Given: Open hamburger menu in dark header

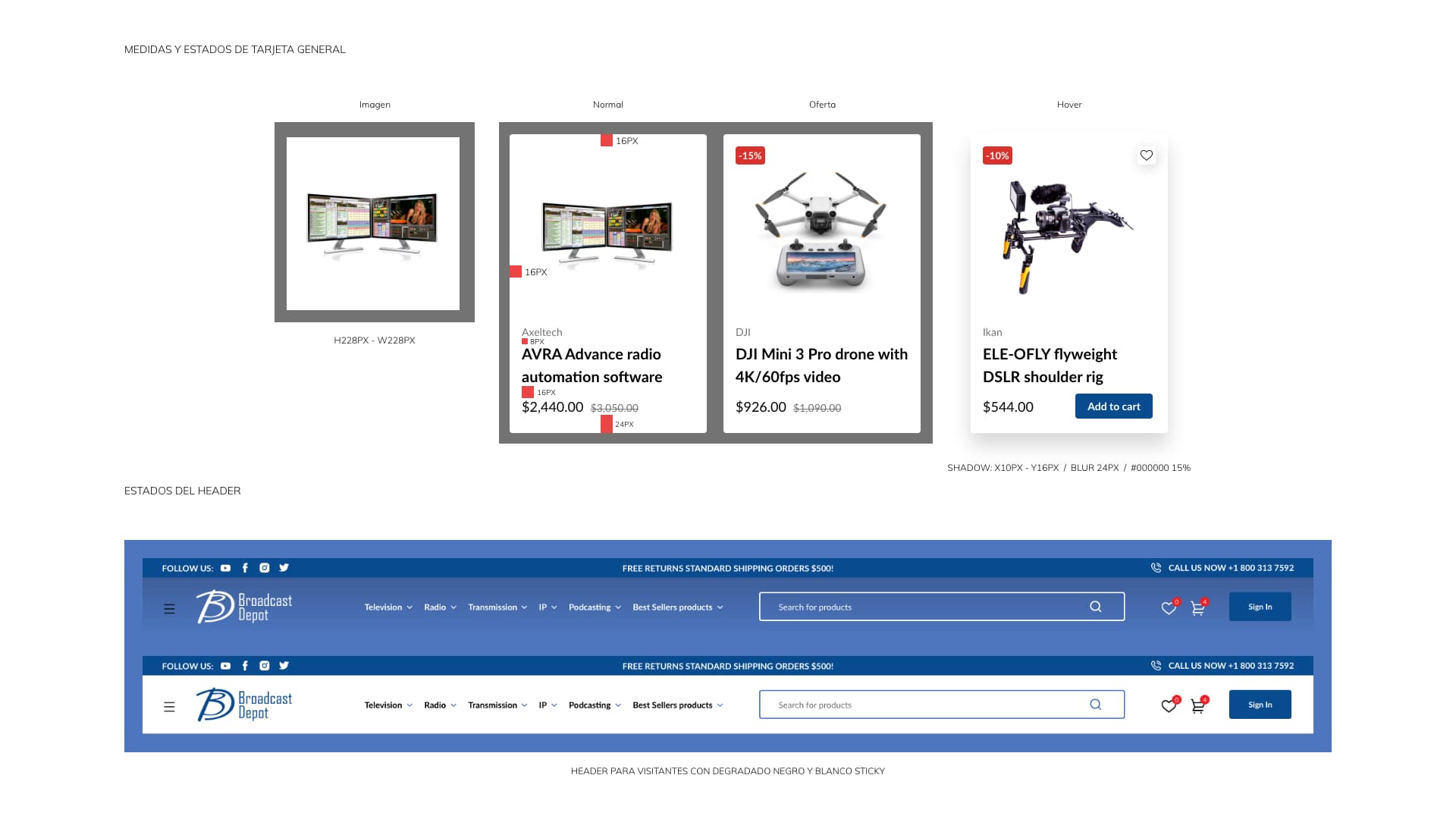Looking at the screenshot, I should [169, 609].
